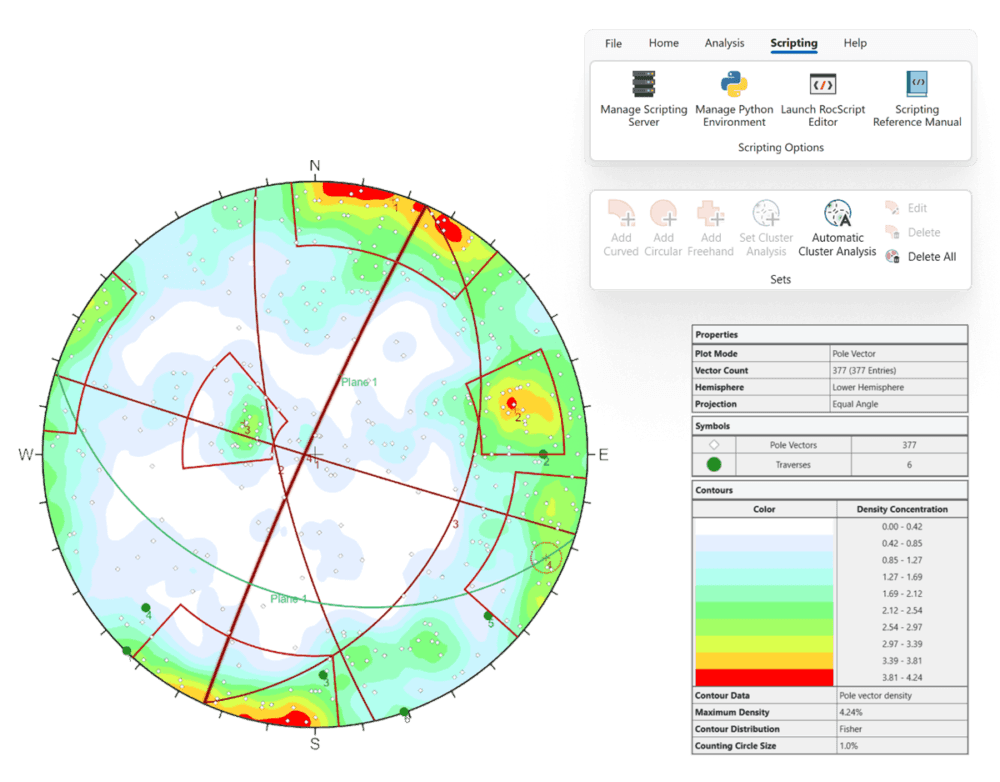Click the green traverse point 6 on stereonet
Viewport: 1000px width, 782px height.
pos(404,711)
